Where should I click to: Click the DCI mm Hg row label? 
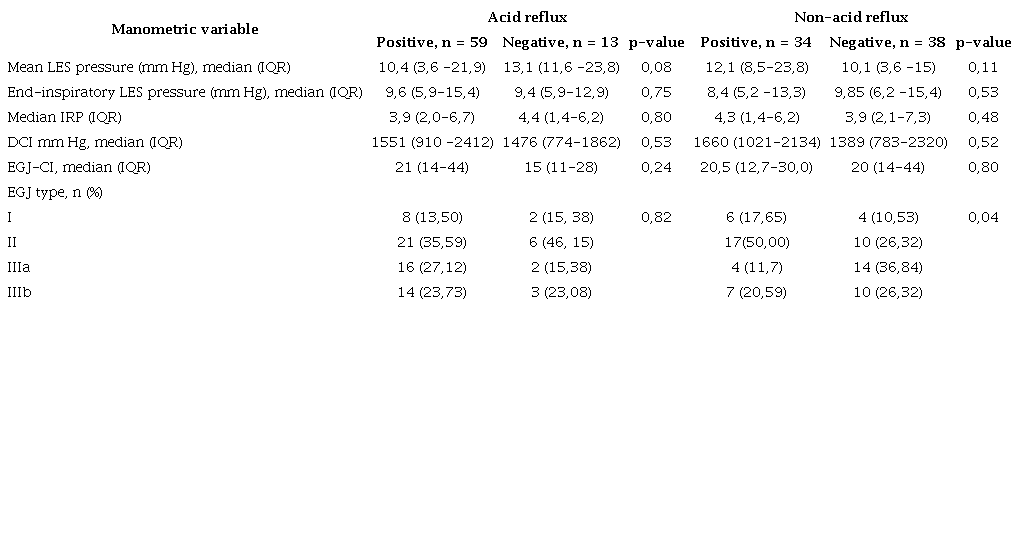click(95, 142)
